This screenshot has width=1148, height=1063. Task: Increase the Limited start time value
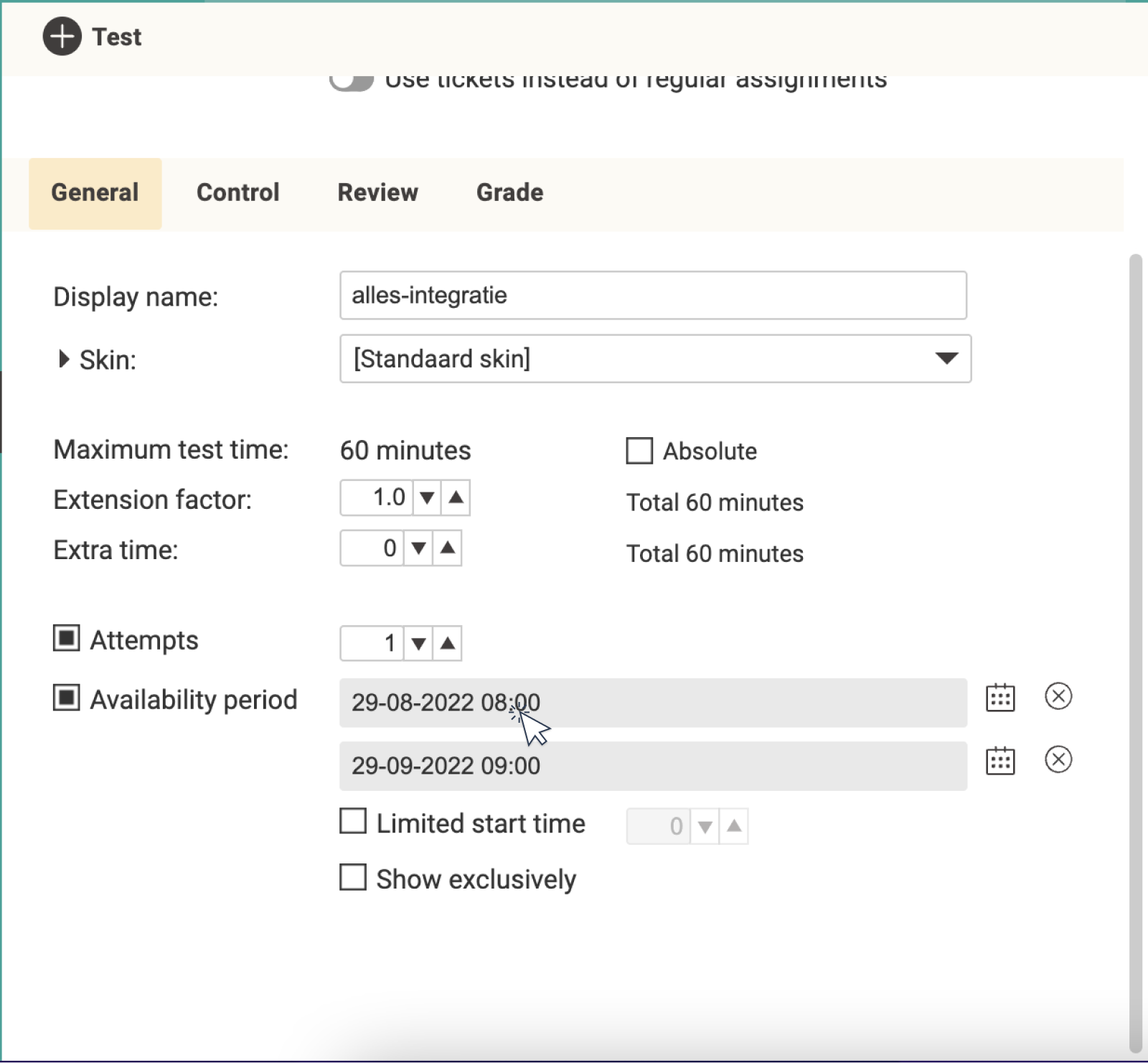coord(733,826)
